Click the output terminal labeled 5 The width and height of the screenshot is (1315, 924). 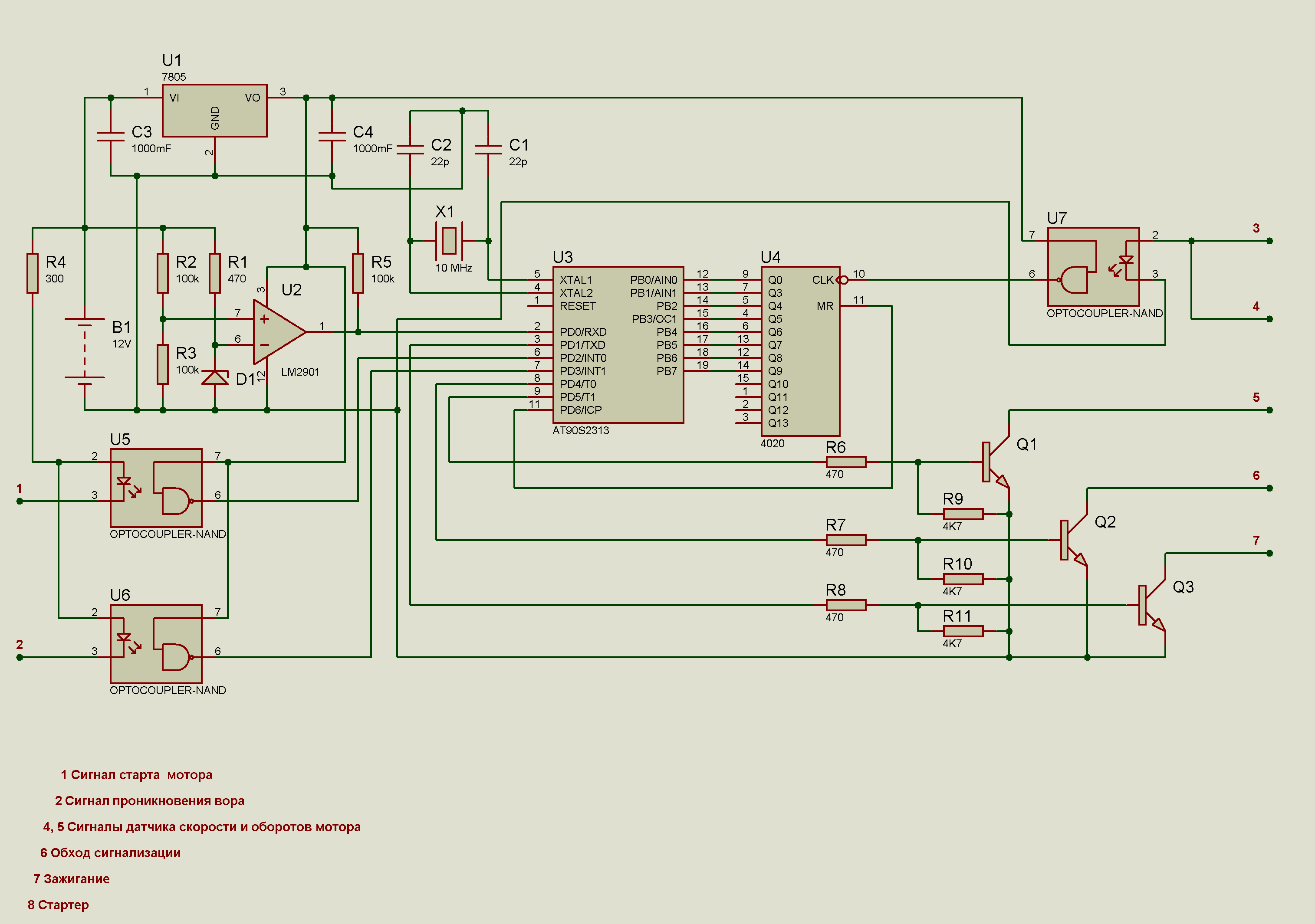click(x=1269, y=410)
